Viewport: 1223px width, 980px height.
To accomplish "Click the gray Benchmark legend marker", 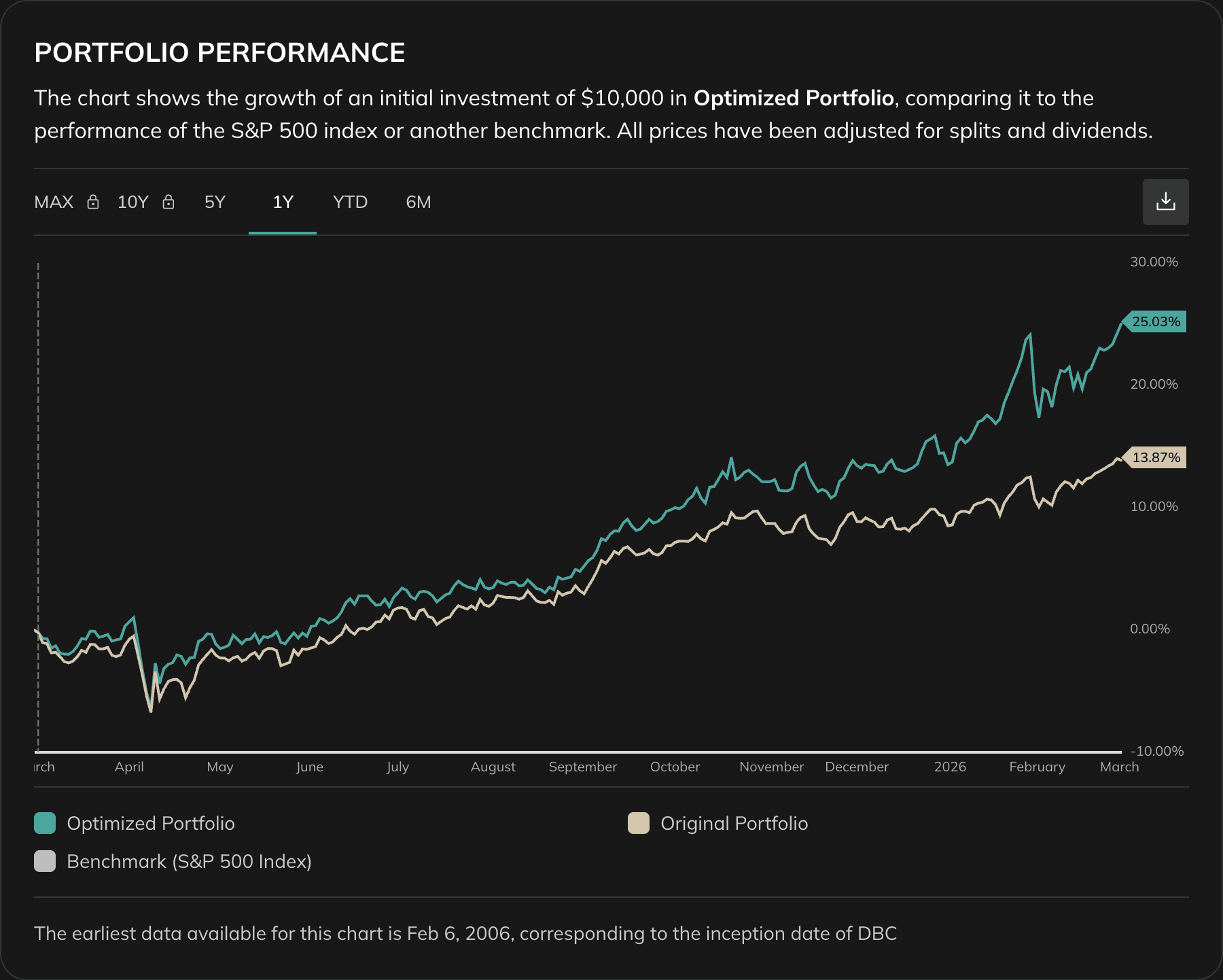I will point(44,861).
